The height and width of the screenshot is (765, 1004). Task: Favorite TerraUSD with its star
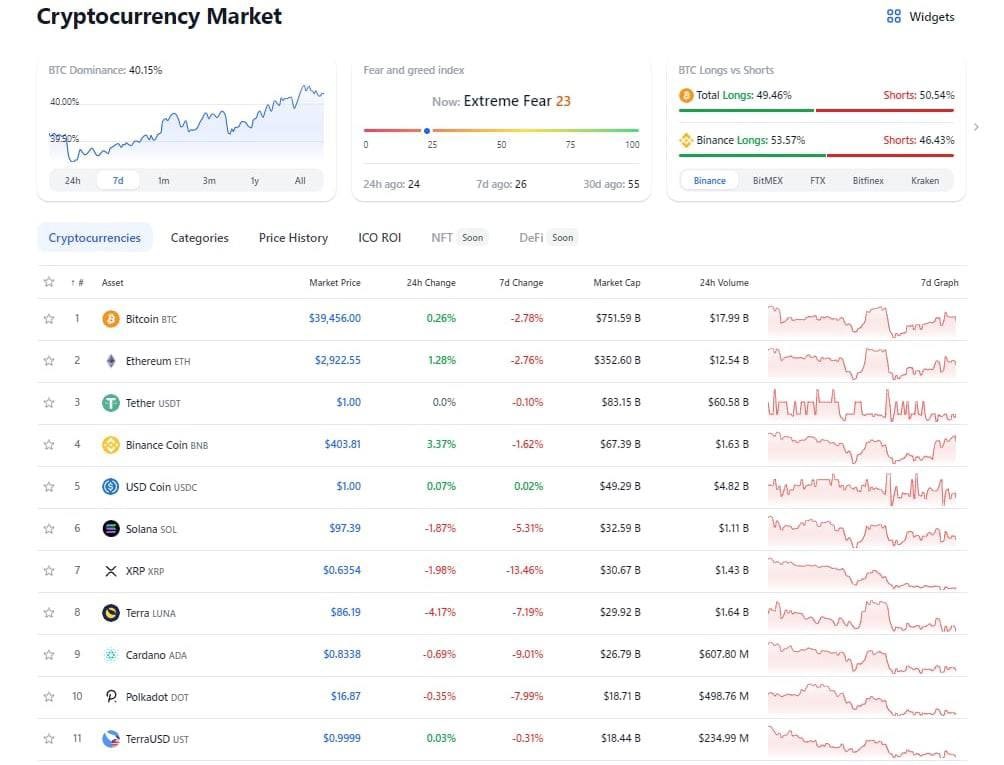[x=49, y=739]
